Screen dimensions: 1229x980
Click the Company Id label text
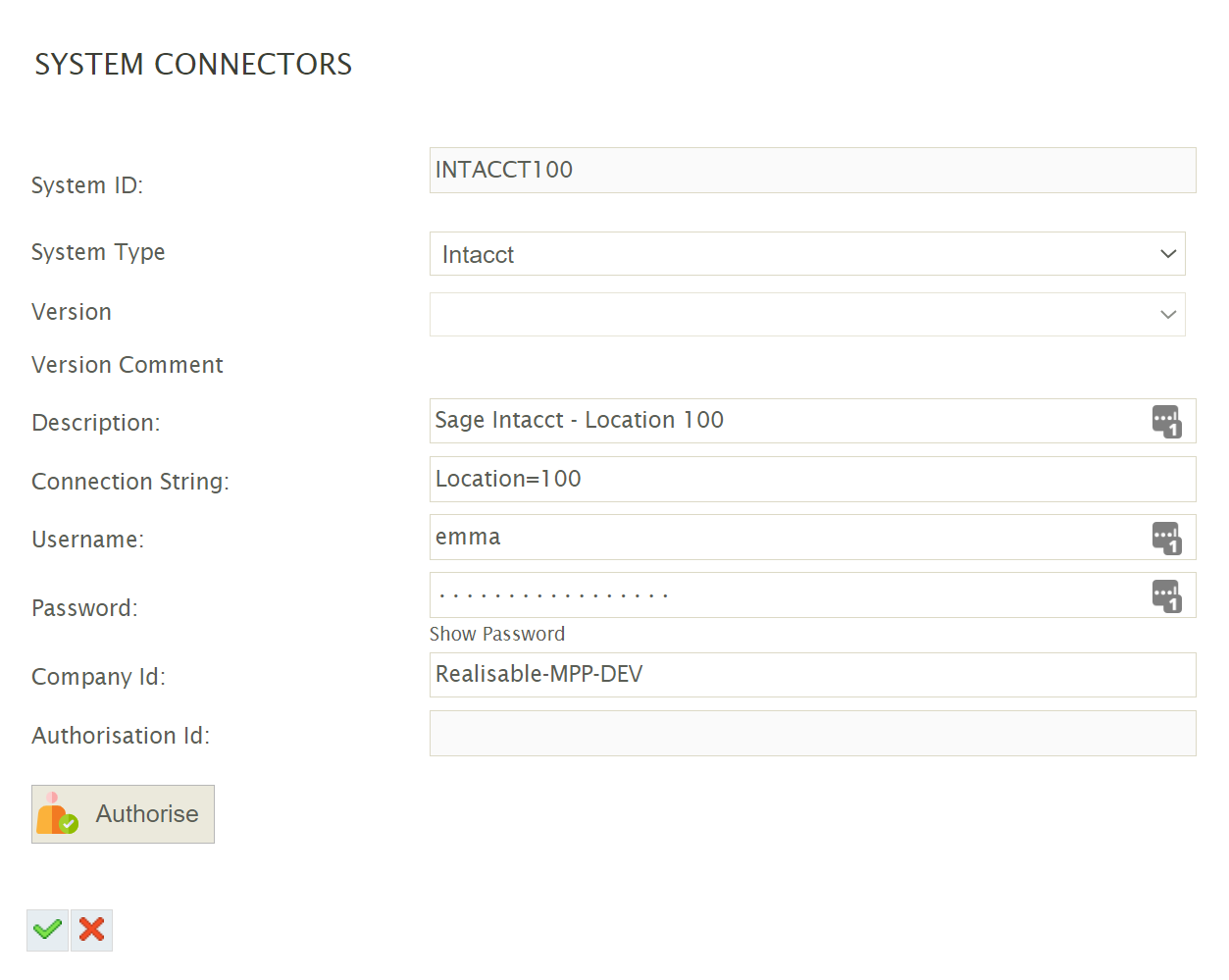coord(98,677)
